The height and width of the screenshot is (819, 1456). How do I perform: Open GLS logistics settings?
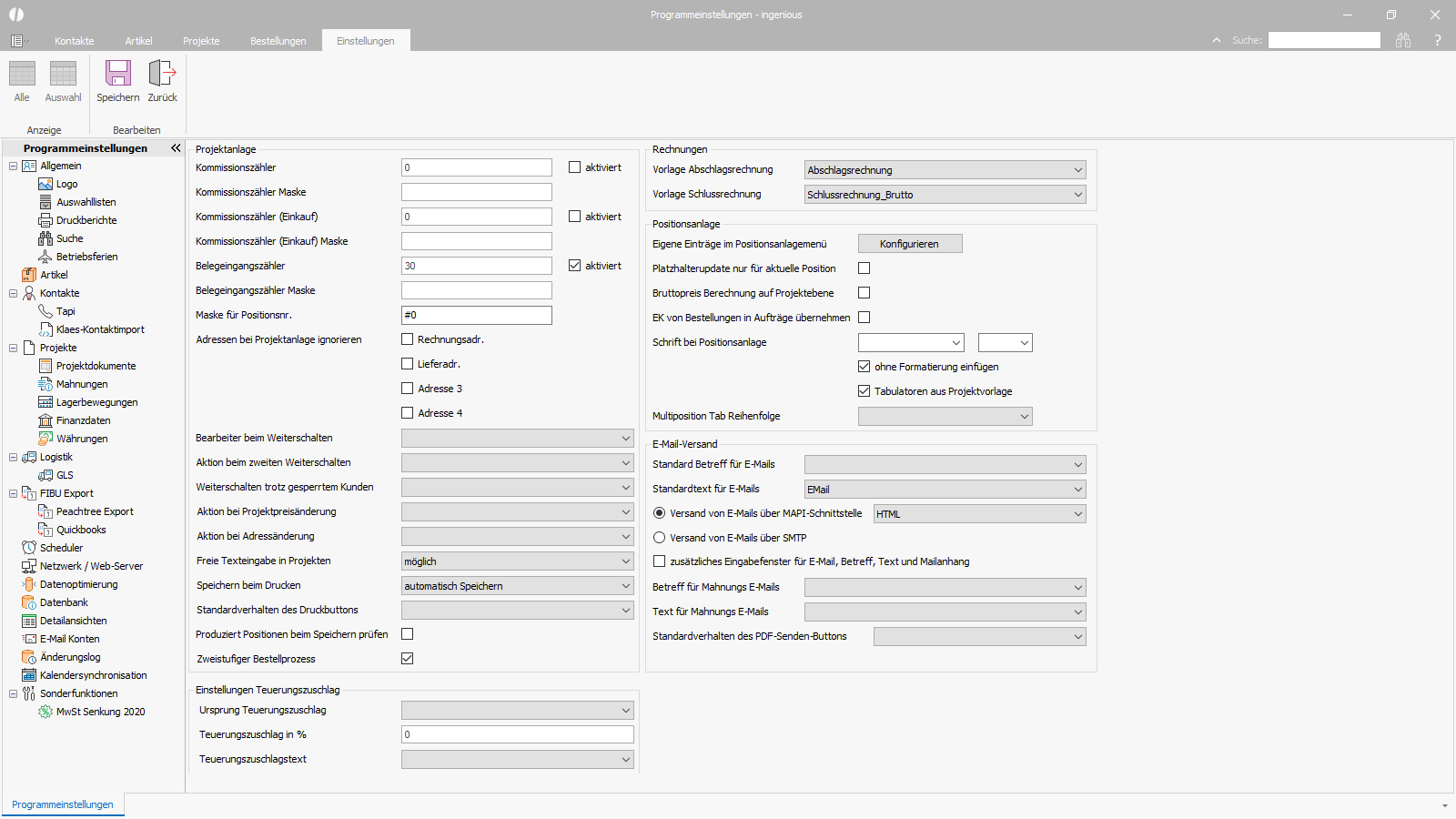click(x=65, y=475)
